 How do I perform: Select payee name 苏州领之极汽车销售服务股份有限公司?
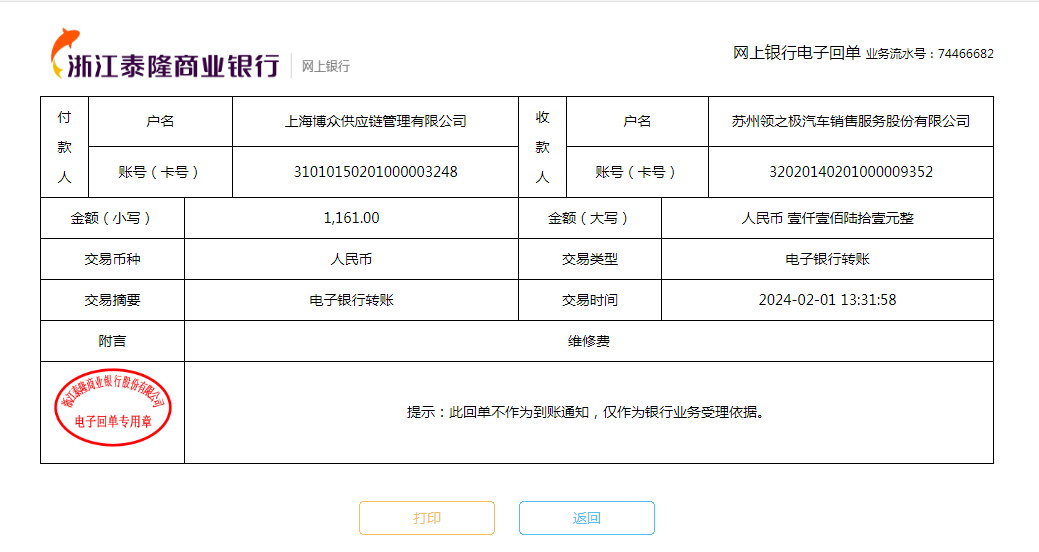click(x=850, y=121)
